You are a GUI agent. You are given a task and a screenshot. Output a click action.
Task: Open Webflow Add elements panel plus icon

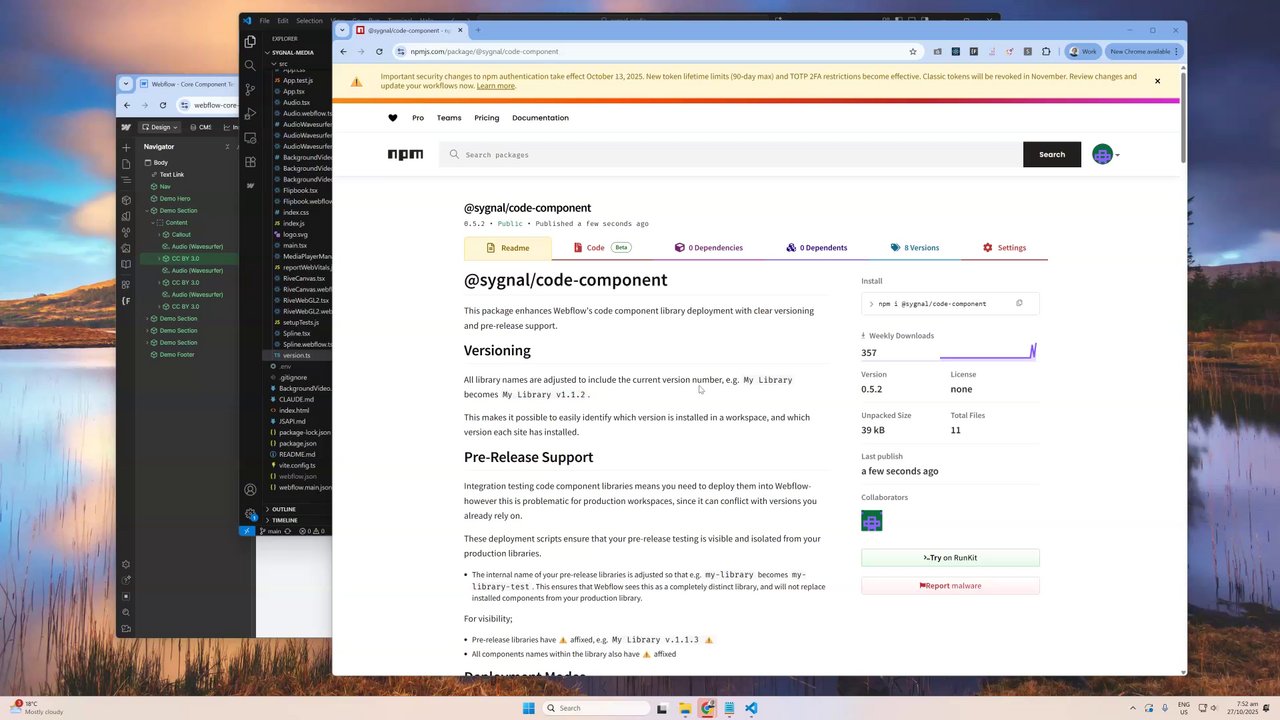126,148
